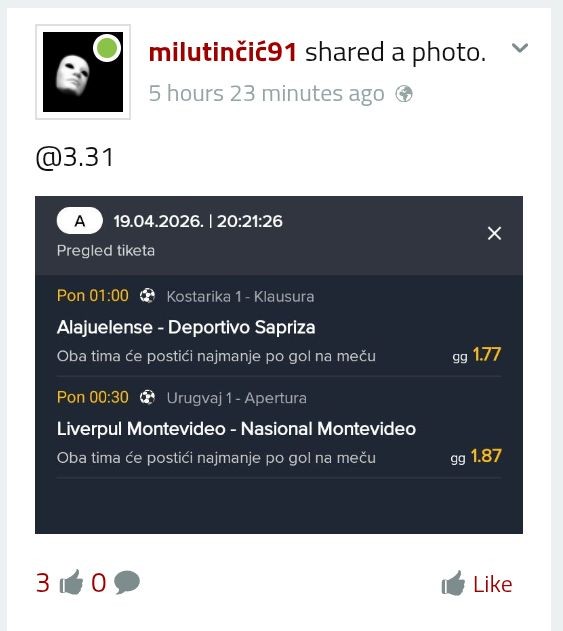Click the soccer ball icon beside Kostarika 1
The height and width of the screenshot is (631, 563).
click(x=147, y=296)
